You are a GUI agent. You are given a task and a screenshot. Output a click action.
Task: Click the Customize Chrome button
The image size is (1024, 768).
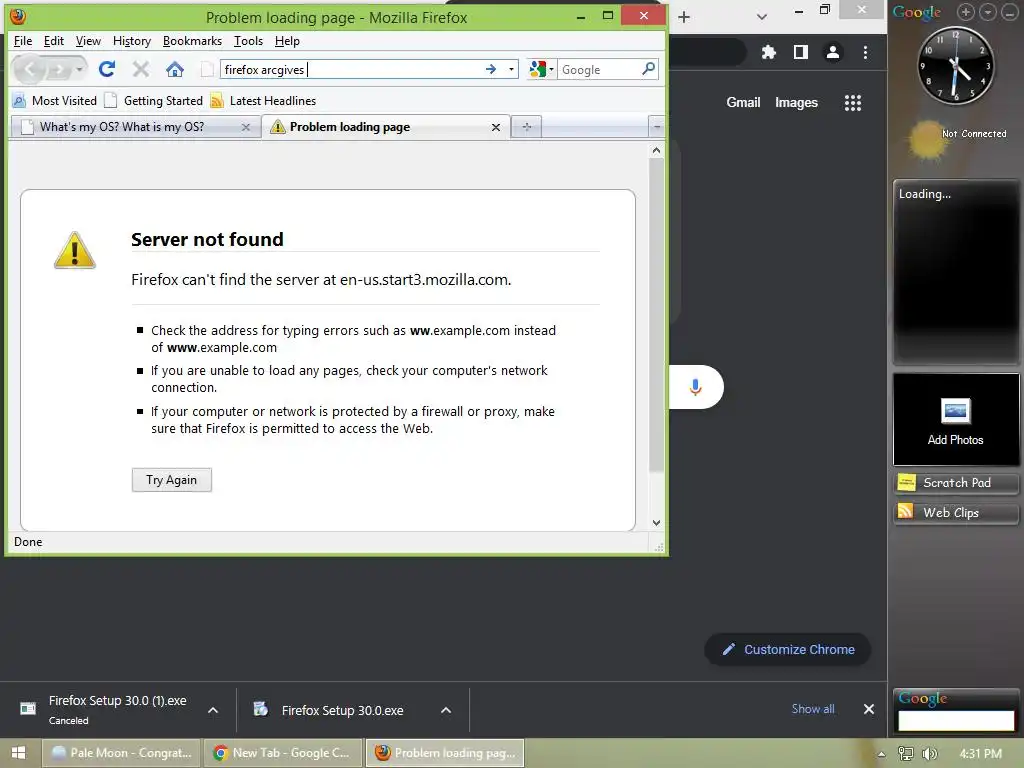(788, 650)
